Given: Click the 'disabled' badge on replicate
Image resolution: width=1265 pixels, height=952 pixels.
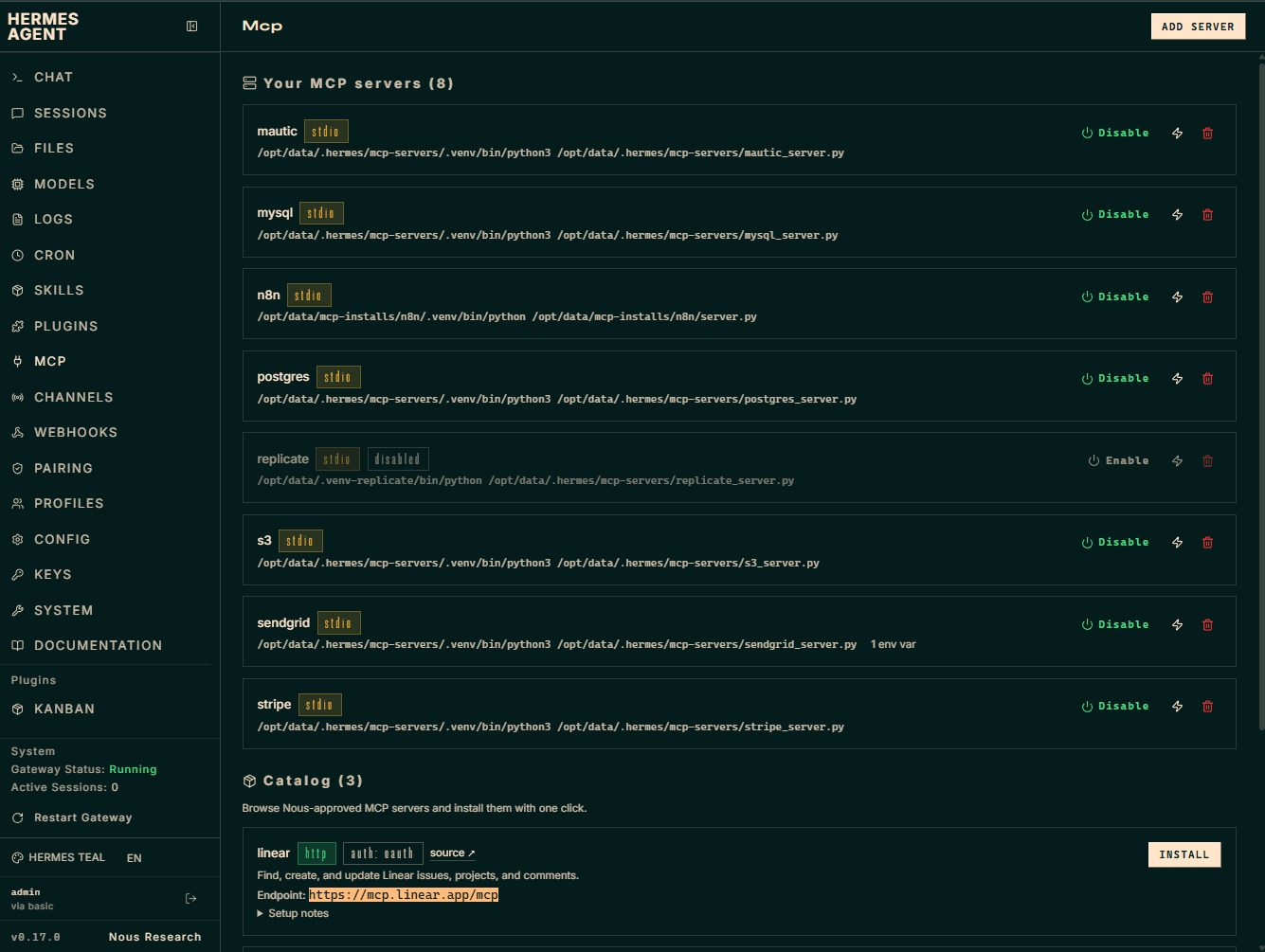Looking at the screenshot, I should tap(398, 459).
